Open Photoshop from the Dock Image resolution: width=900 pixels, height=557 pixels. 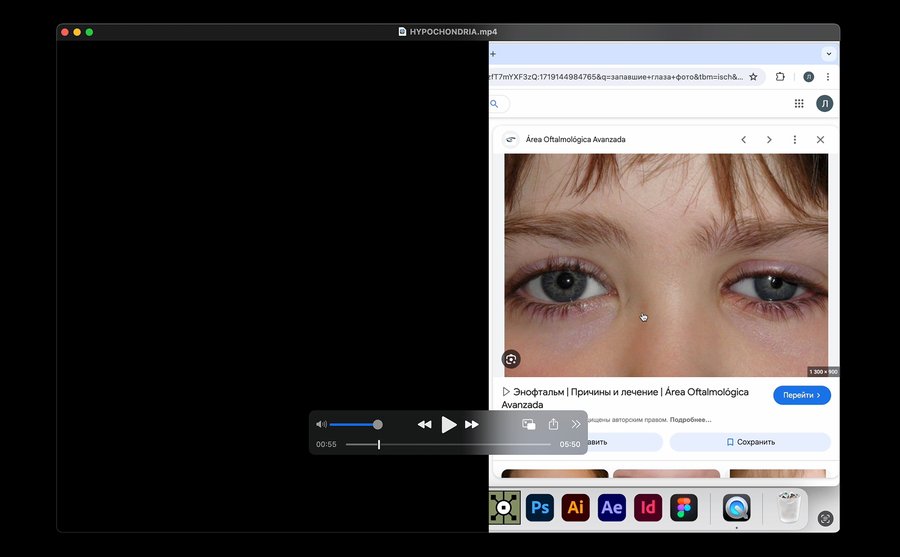click(x=540, y=508)
